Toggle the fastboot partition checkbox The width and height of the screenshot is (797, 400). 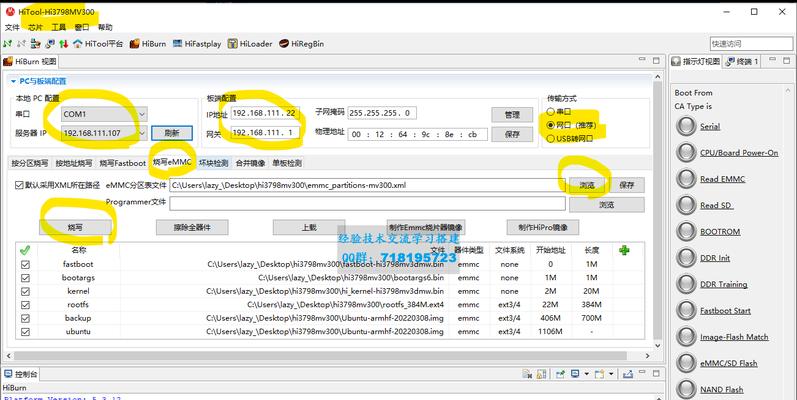25,265
